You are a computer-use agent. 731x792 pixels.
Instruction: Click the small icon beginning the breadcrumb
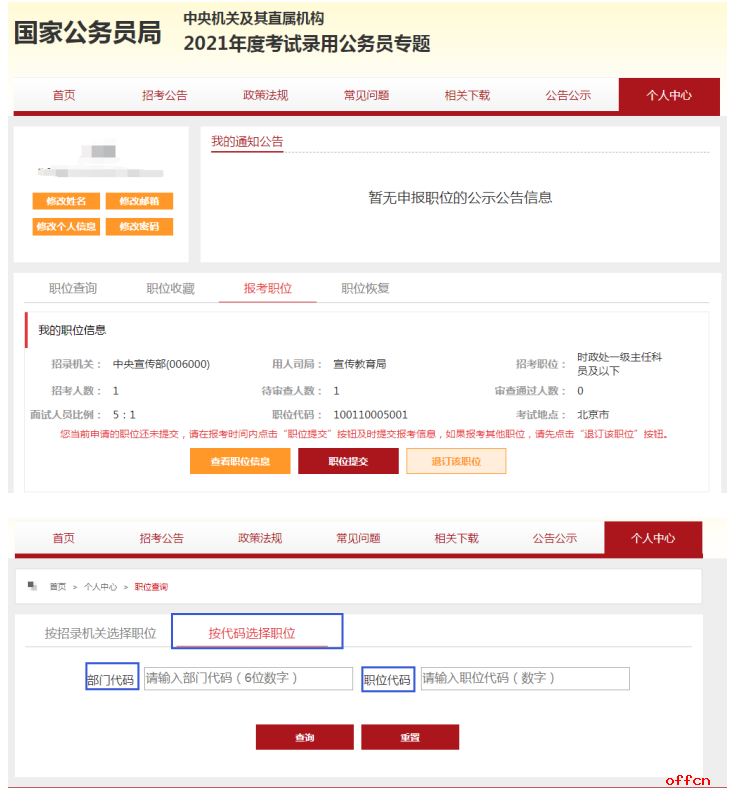[x=32, y=586]
